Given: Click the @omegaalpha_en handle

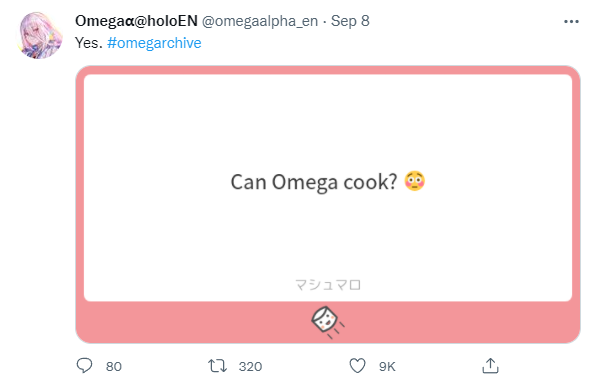Looking at the screenshot, I should click(260, 21).
